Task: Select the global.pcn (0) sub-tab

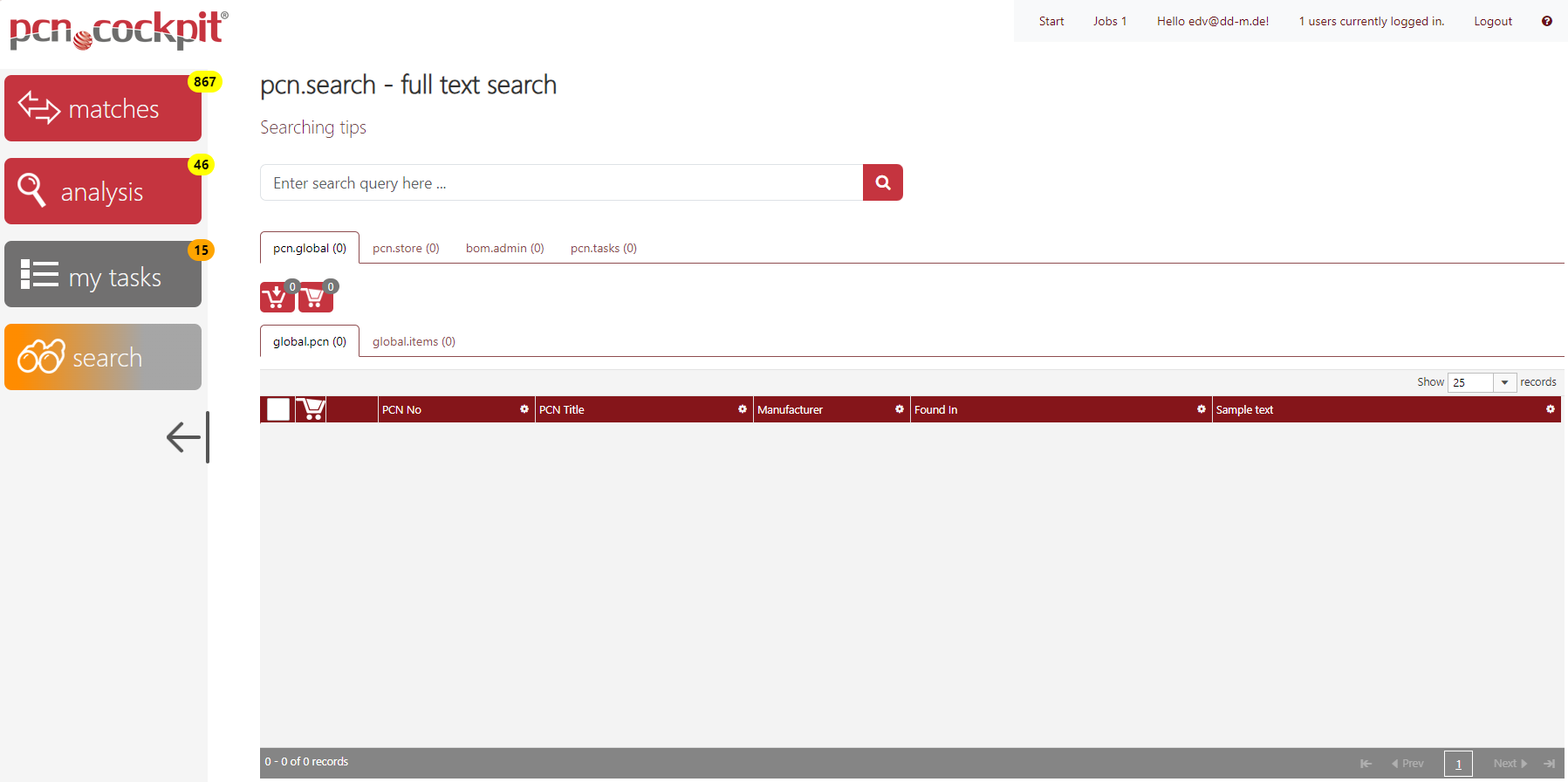Action: click(310, 341)
